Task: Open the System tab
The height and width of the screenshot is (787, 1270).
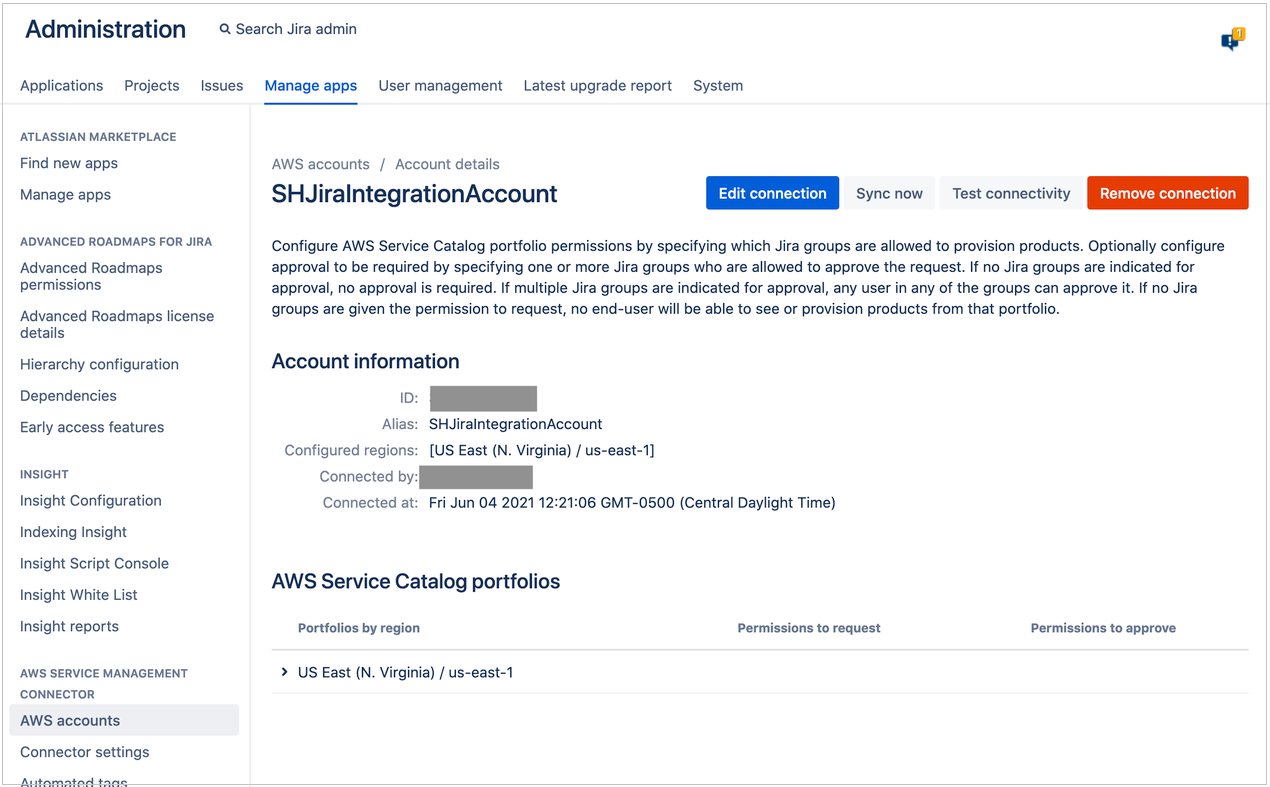Action: point(718,86)
